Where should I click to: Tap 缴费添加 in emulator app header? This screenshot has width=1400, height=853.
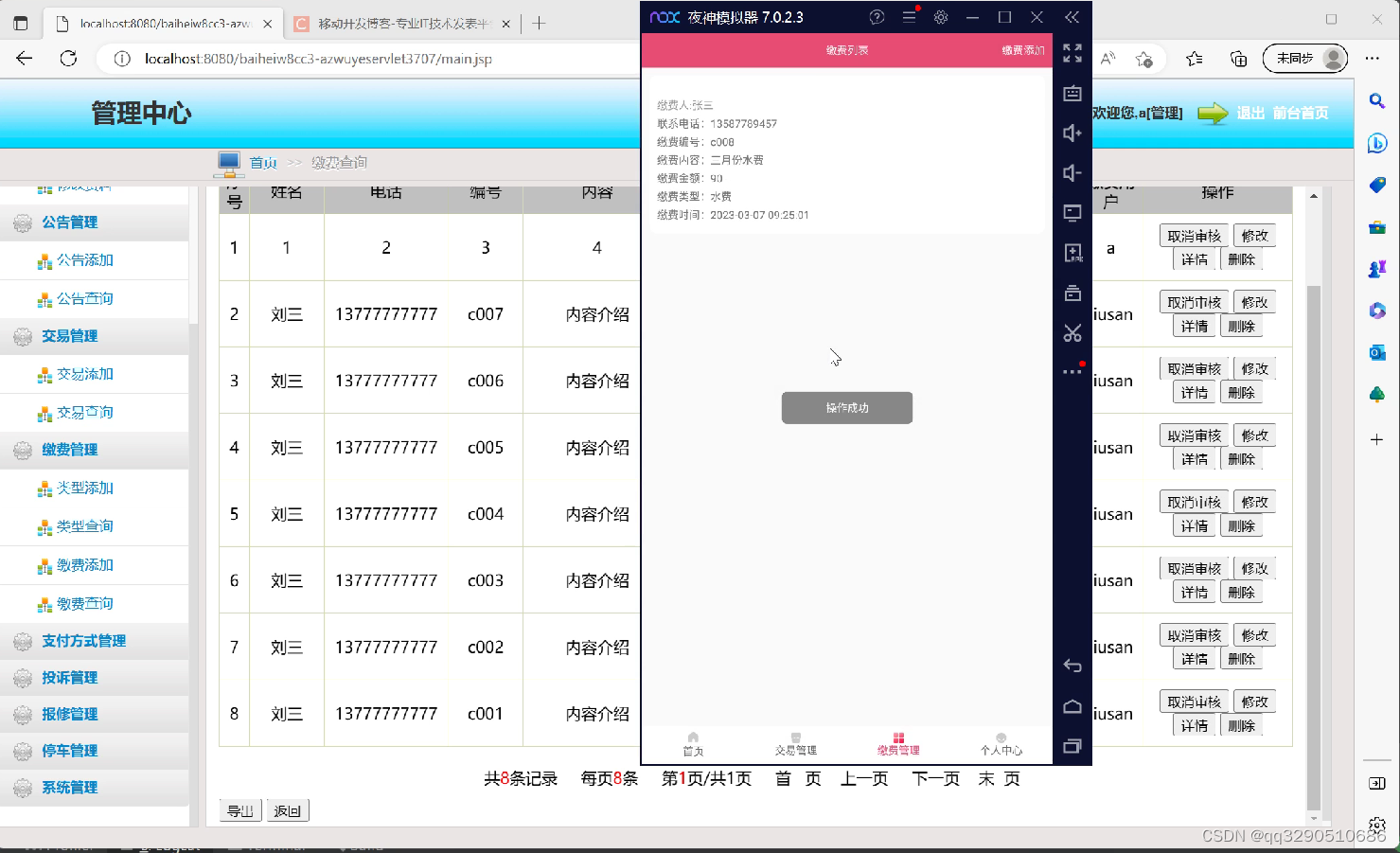[x=1022, y=50]
